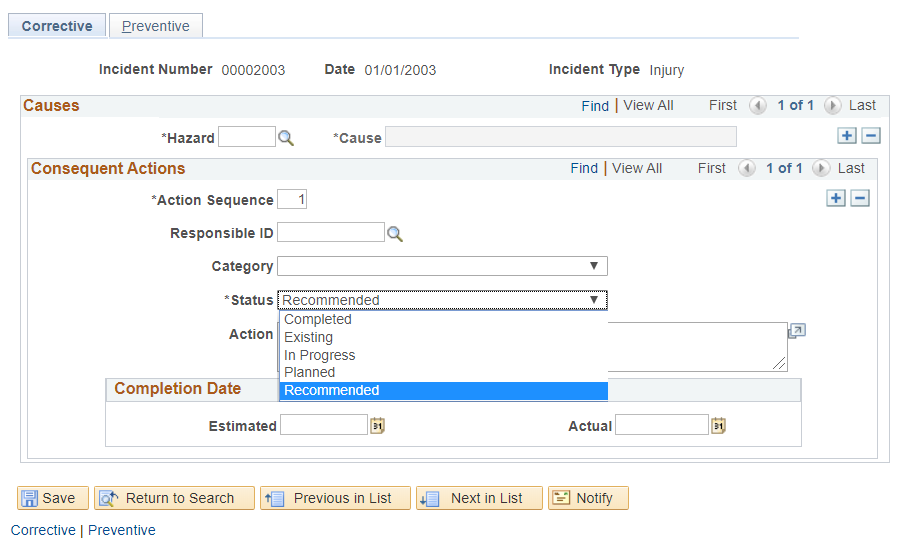
Task: Switch to the Corrective tab
Action: [x=57, y=26]
